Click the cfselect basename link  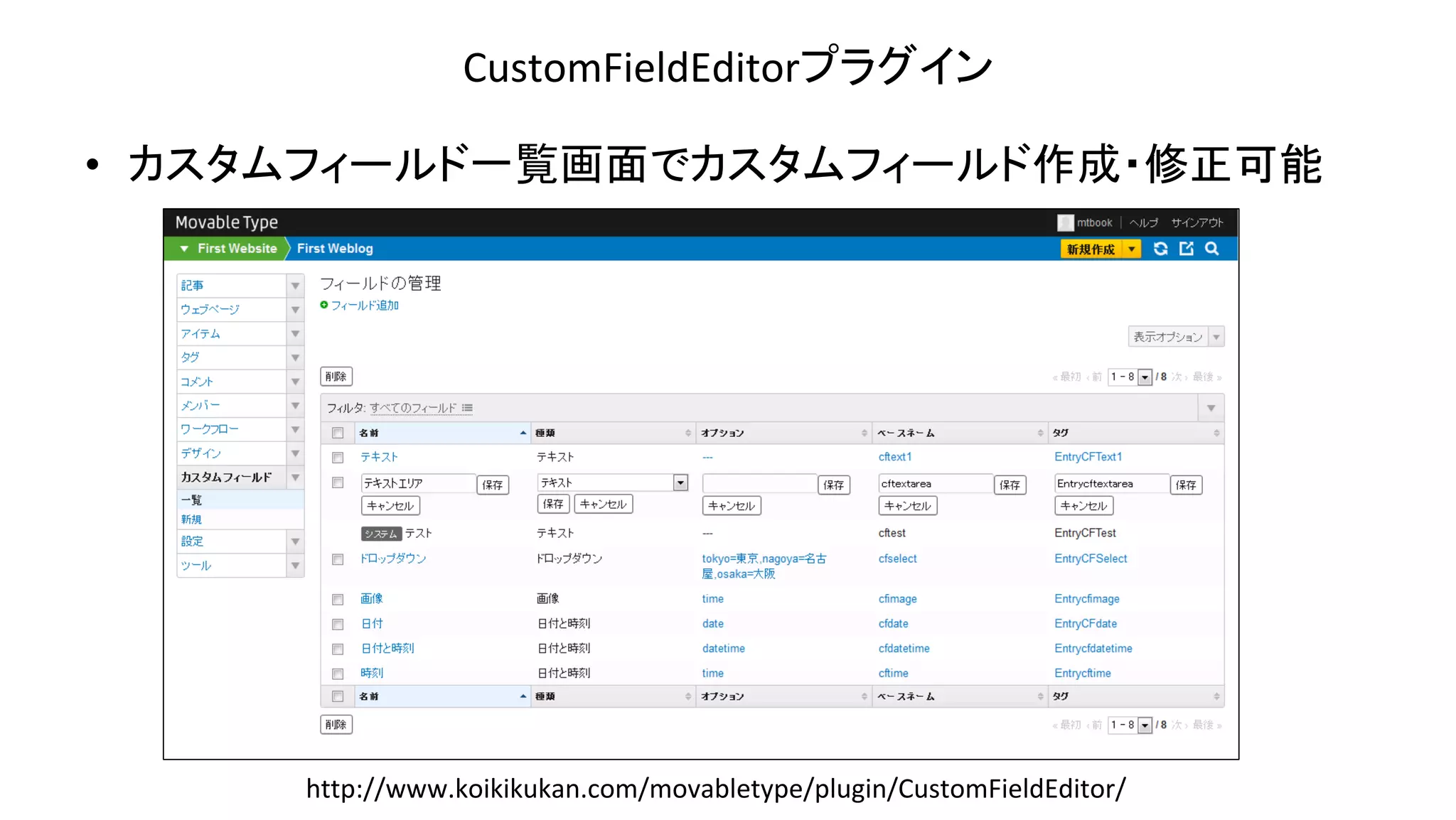pyautogui.click(x=897, y=559)
